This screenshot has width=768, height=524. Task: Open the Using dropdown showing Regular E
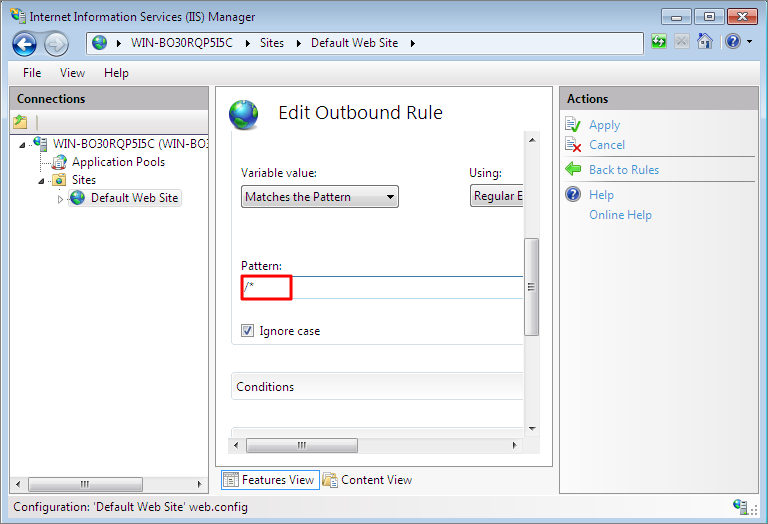(x=497, y=196)
